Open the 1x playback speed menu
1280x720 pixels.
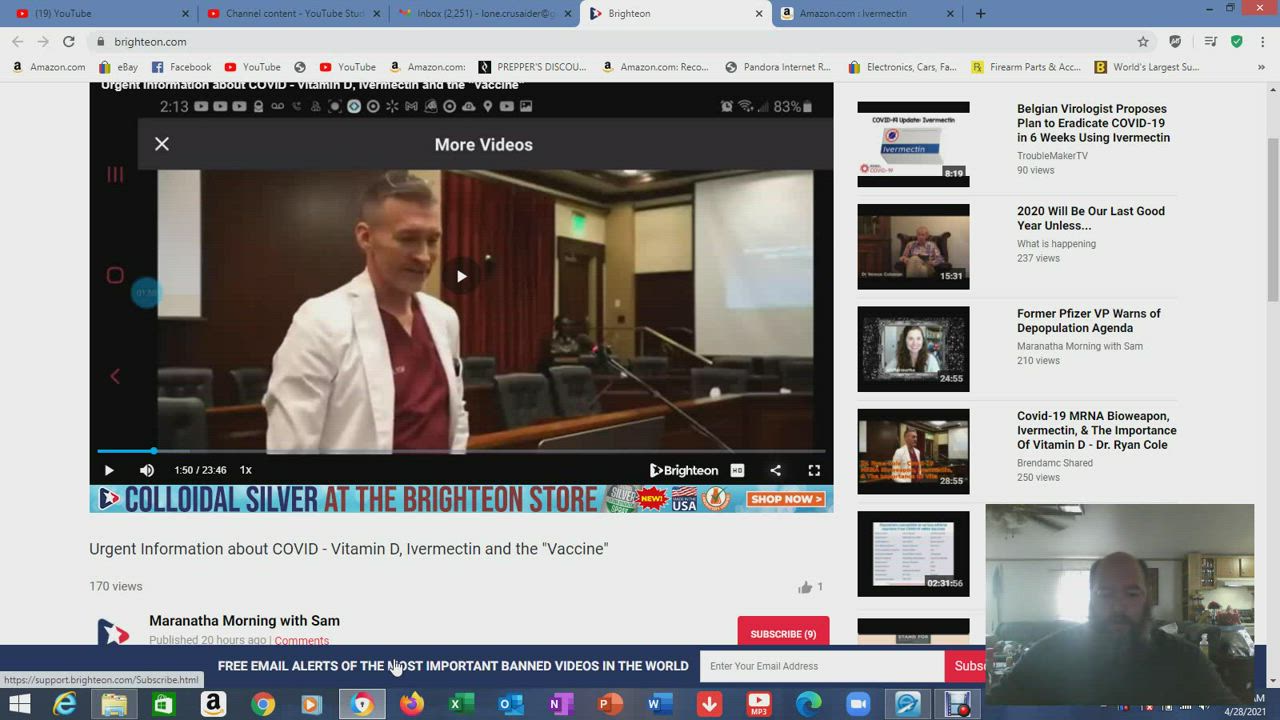(245, 470)
